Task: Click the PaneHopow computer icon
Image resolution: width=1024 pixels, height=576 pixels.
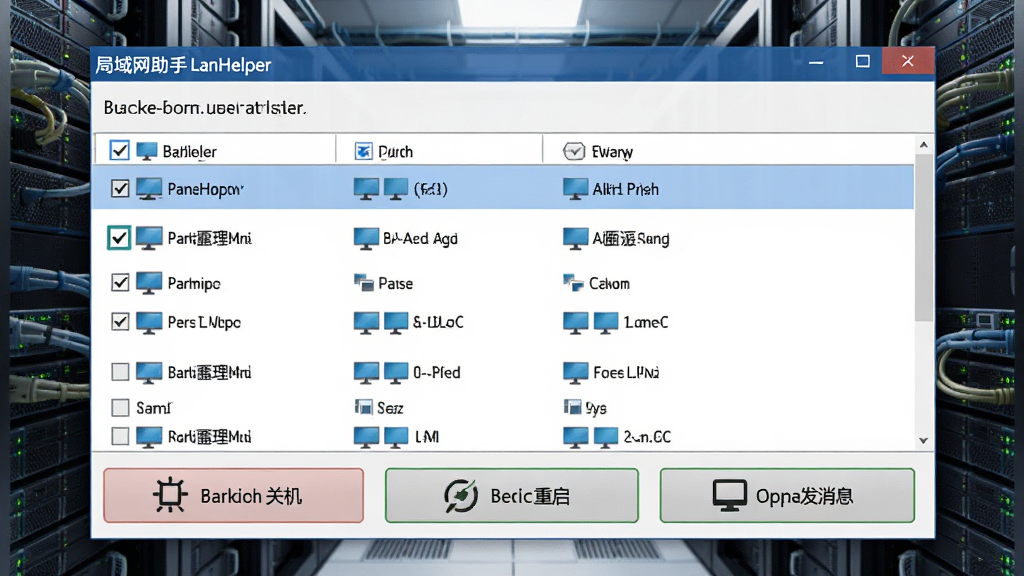Action: [149, 189]
